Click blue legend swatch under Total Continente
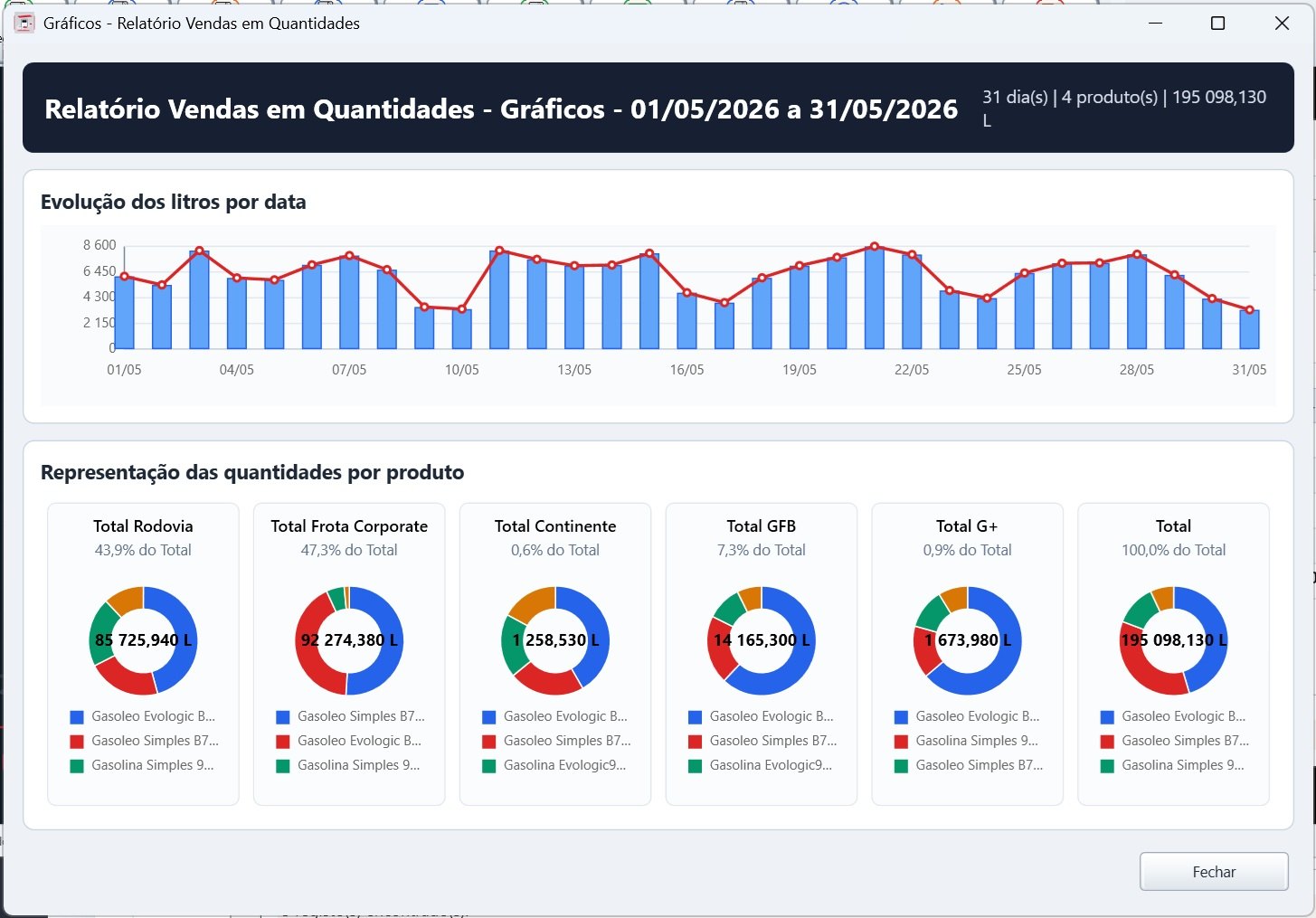 (489, 717)
